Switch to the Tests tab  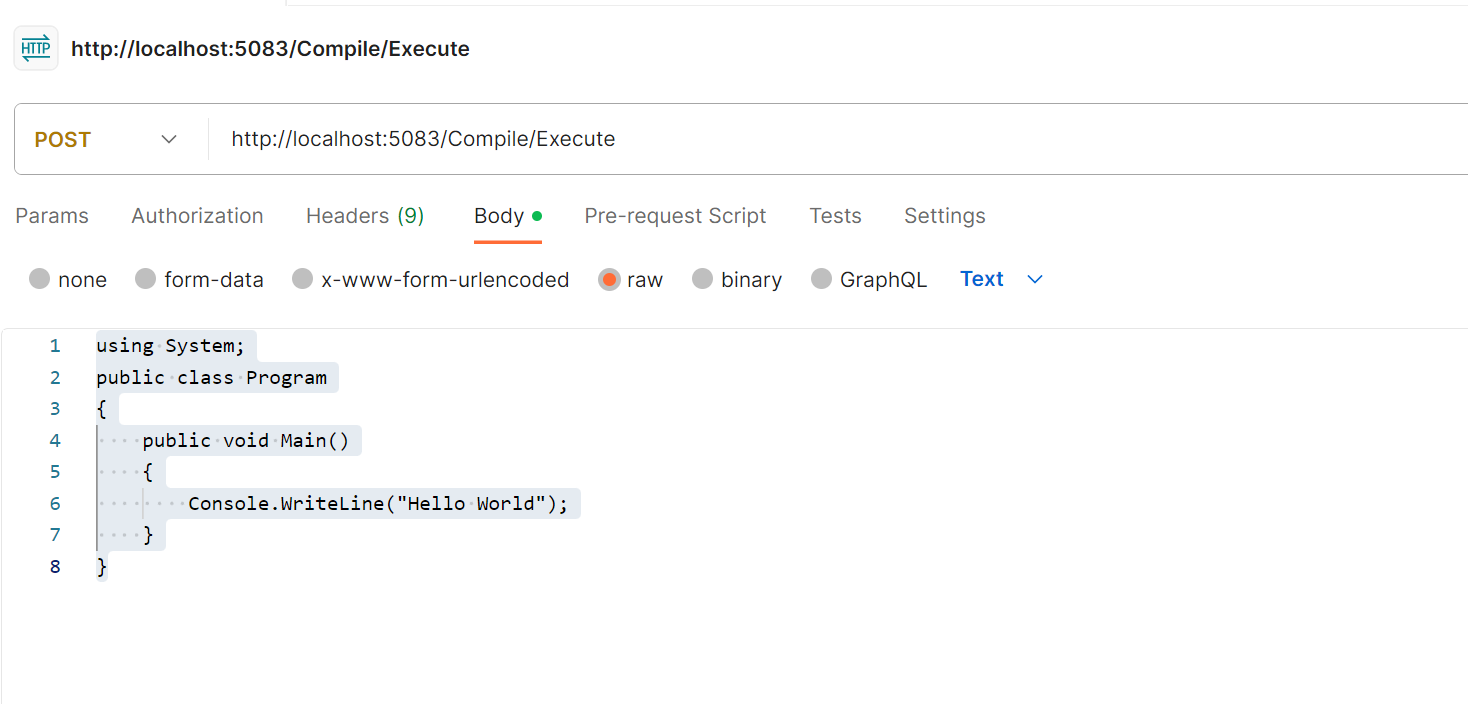835,216
